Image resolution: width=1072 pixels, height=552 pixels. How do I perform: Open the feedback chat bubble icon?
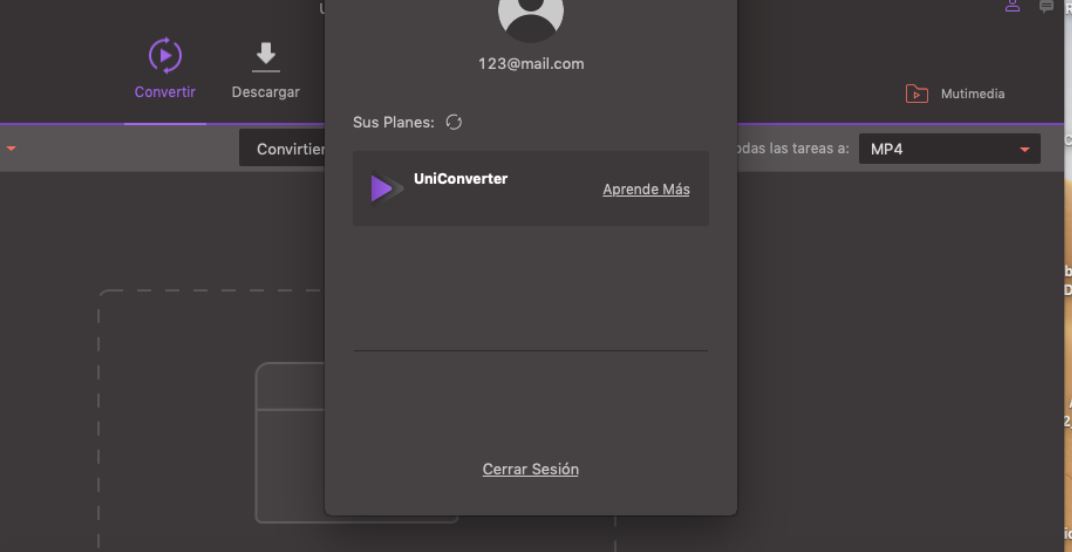point(1046,6)
